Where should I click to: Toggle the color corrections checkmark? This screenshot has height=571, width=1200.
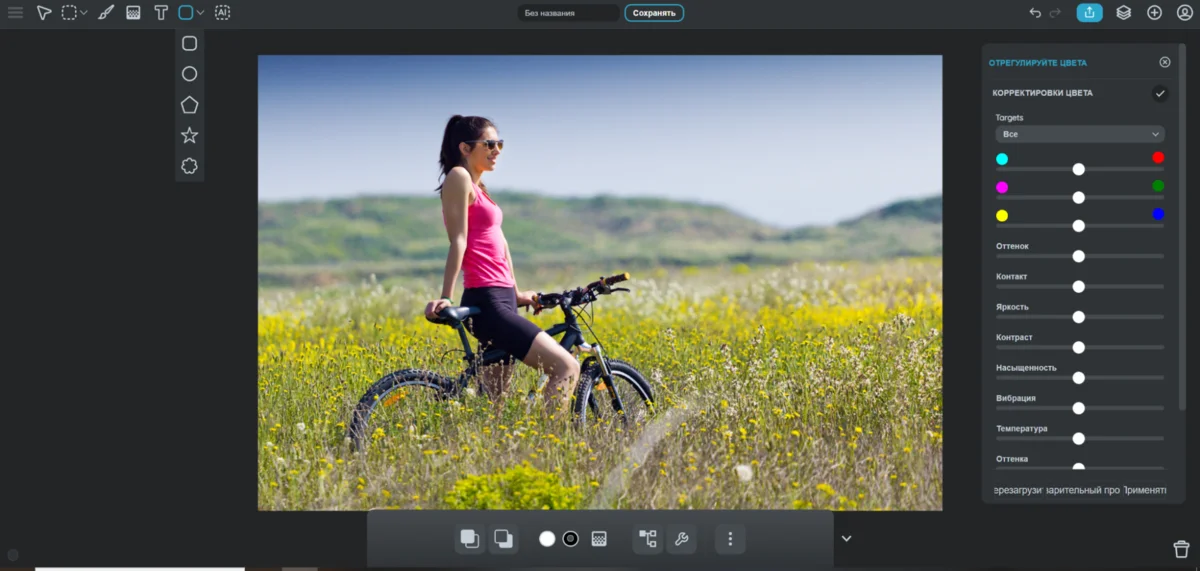point(1160,94)
